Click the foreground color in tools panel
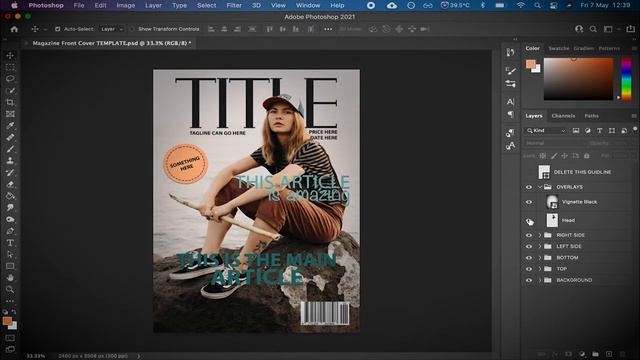The height and width of the screenshot is (360, 640). [x=7, y=321]
